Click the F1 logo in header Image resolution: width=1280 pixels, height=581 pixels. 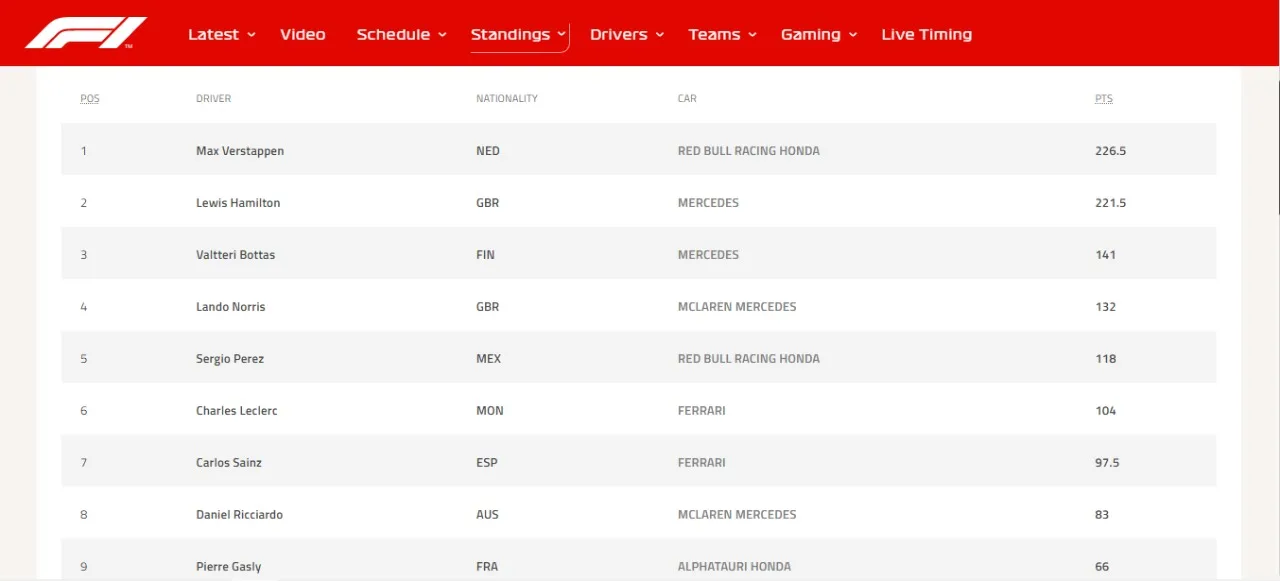pyautogui.click(x=86, y=33)
